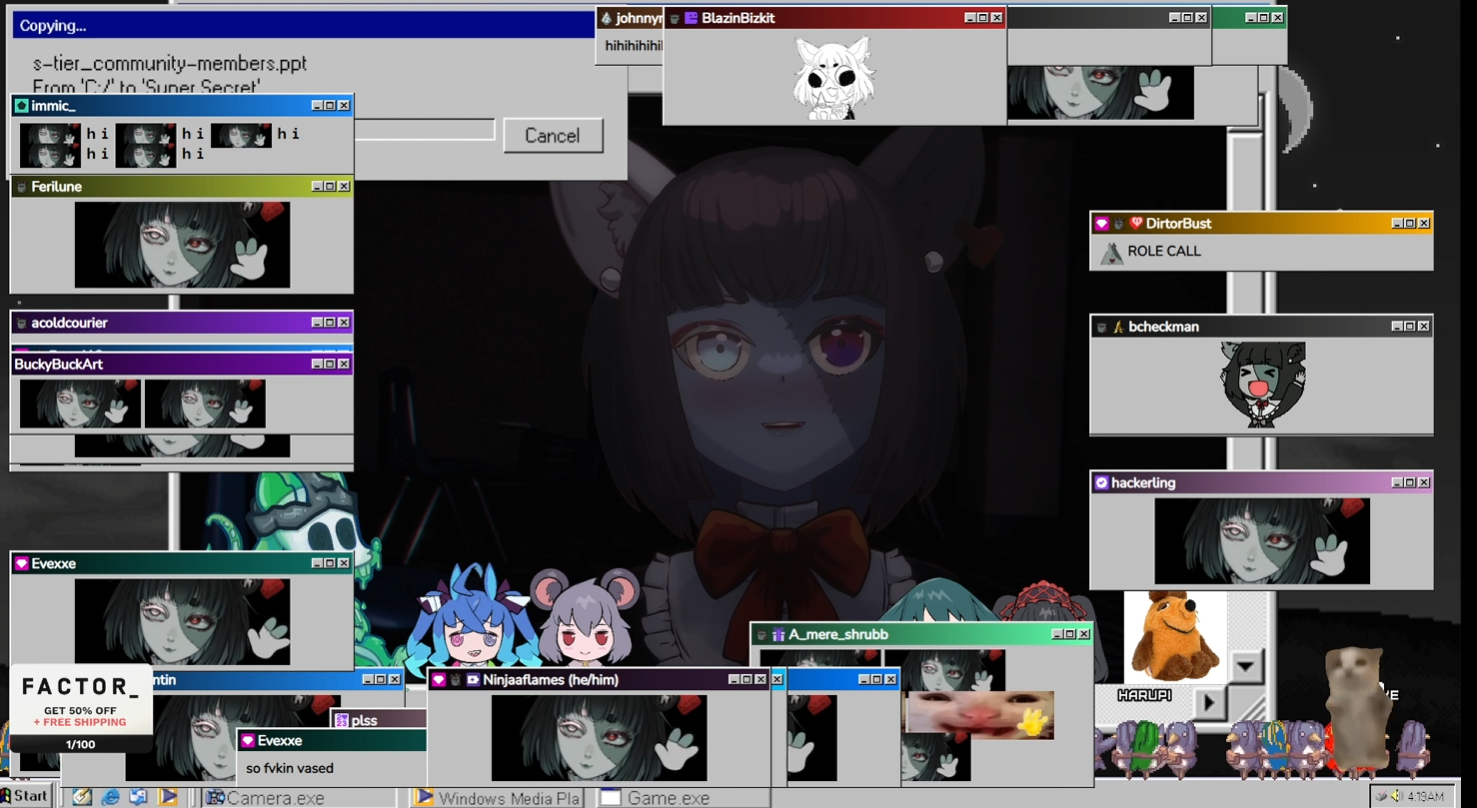Image resolution: width=1477 pixels, height=808 pixels.
Task: Click the BuckyBuckArt window title bar
Action: click(x=181, y=364)
